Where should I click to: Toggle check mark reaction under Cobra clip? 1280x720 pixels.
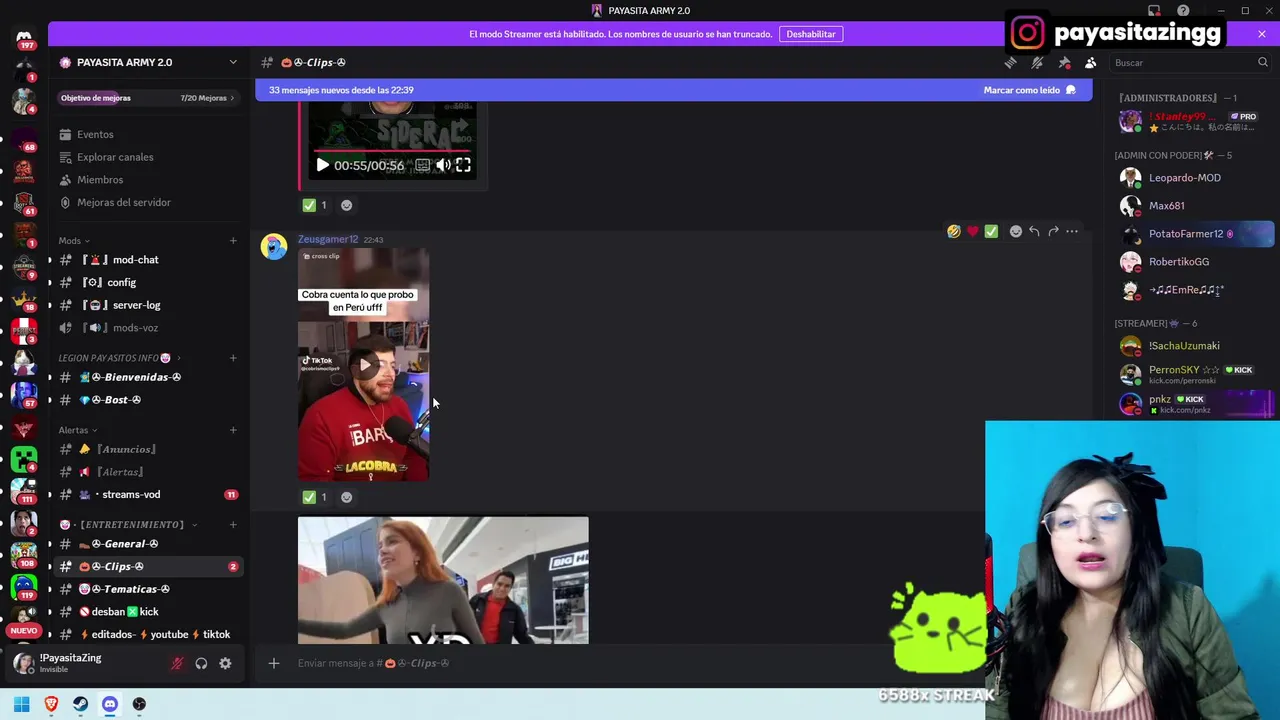tap(315, 497)
